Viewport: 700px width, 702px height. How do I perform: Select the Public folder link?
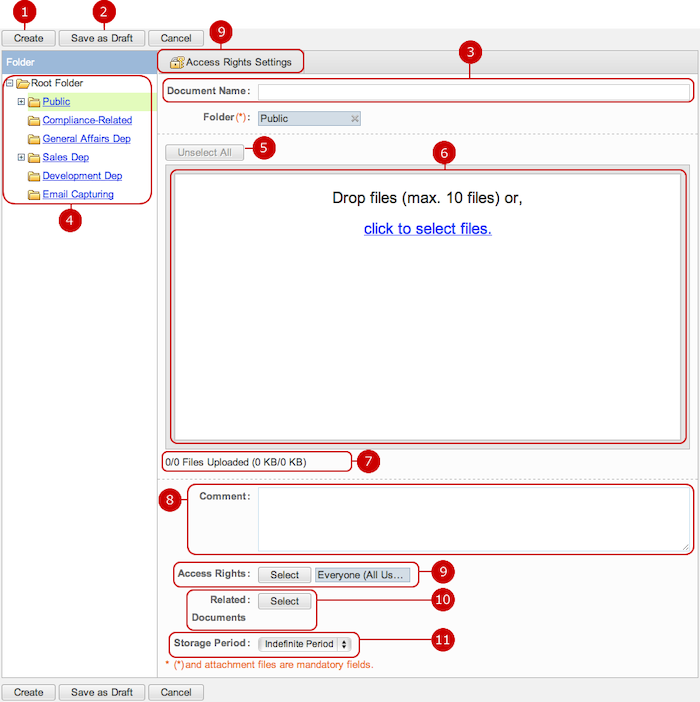(x=56, y=102)
